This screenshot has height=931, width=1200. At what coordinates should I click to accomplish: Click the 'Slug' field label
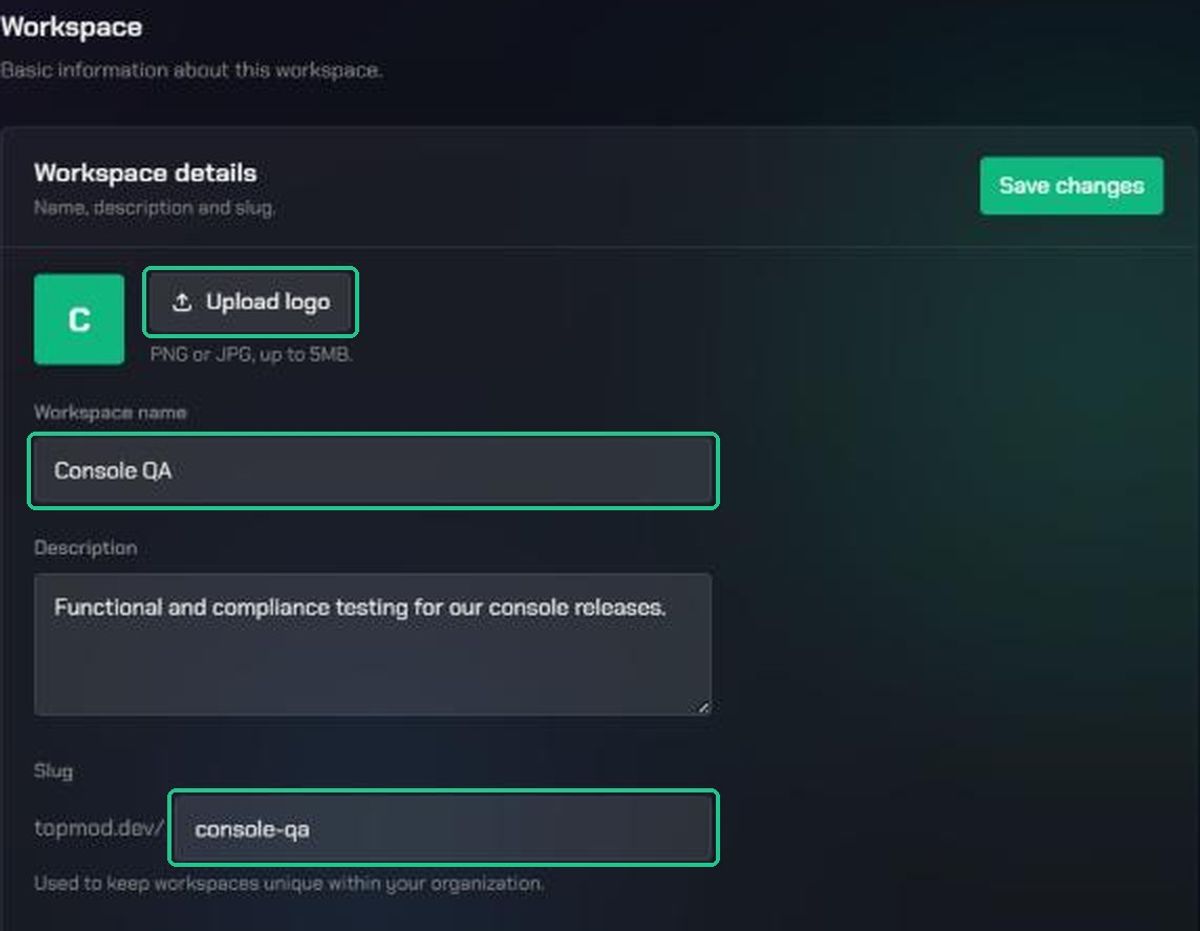click(53, 771)
